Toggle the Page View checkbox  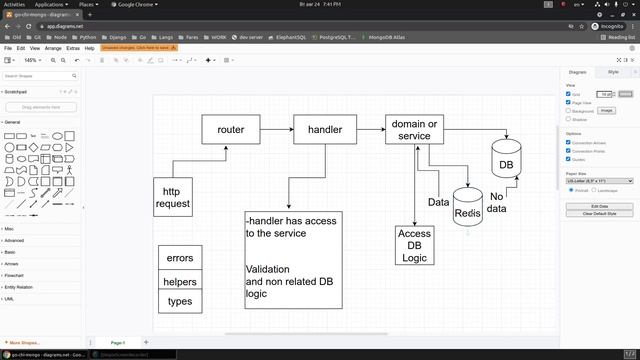point(568,102)
